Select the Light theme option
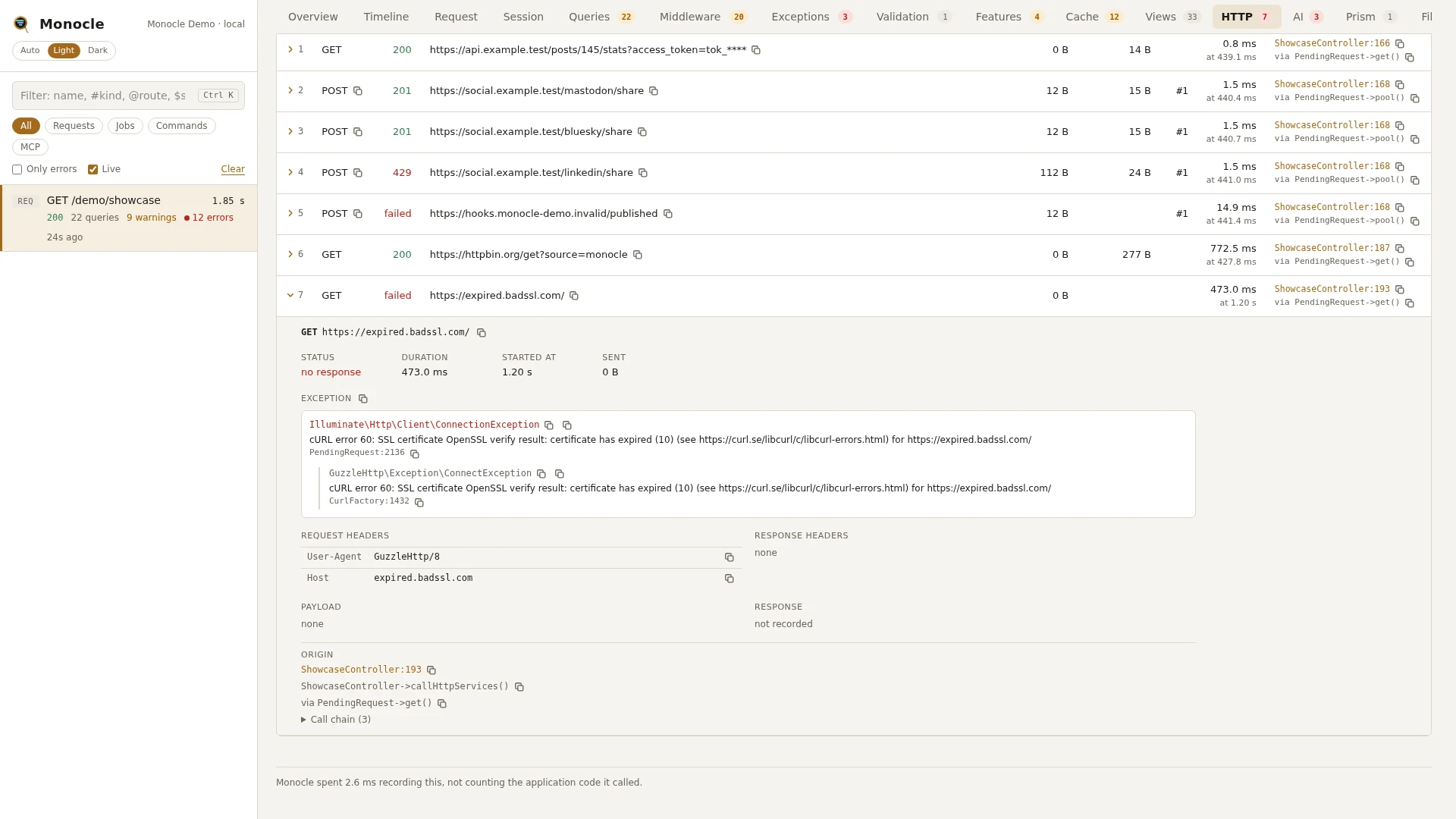This screenshot has width=1456, height=819. click(x=64, y=51)
